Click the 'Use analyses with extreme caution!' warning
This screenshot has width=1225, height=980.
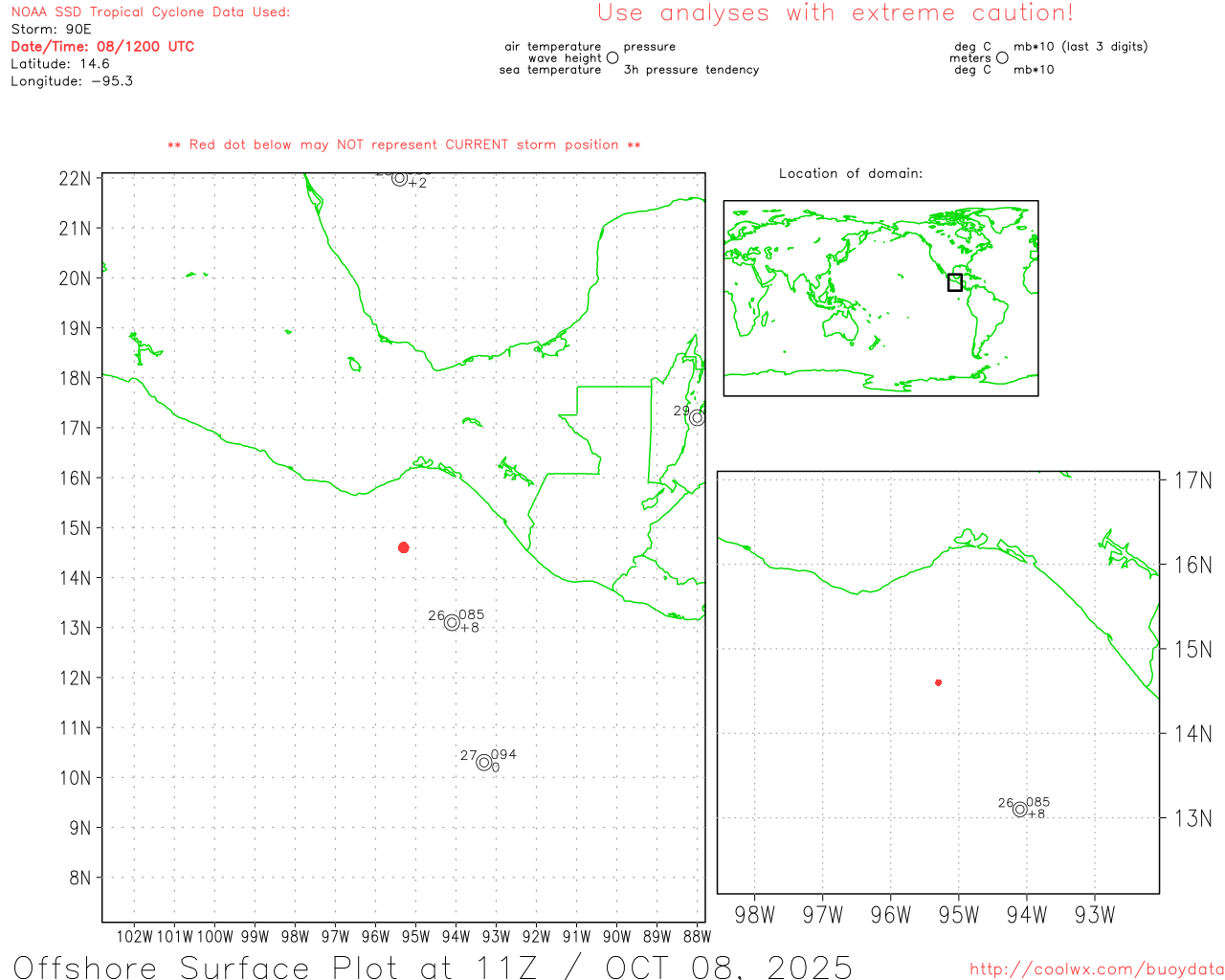835,13
